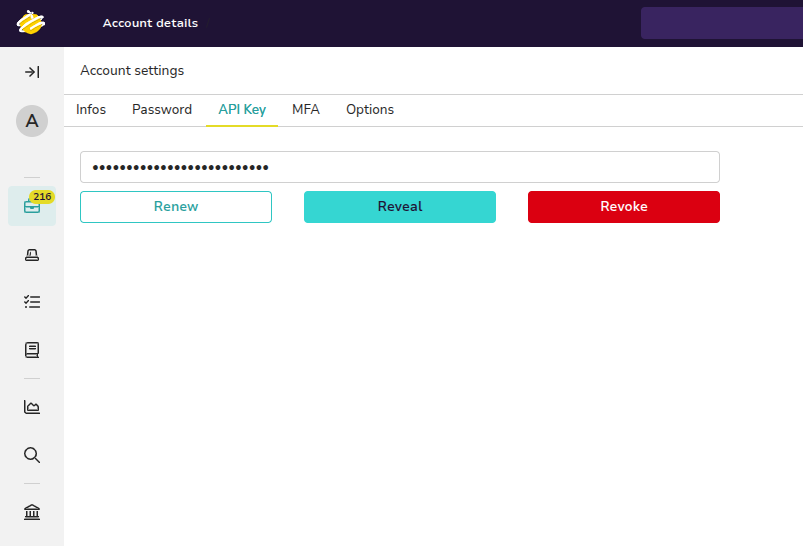Image resolution: width=803 pixels, height=546 pixels.
Task: Click the Account settings heading
Action: [x=132, y=71]
